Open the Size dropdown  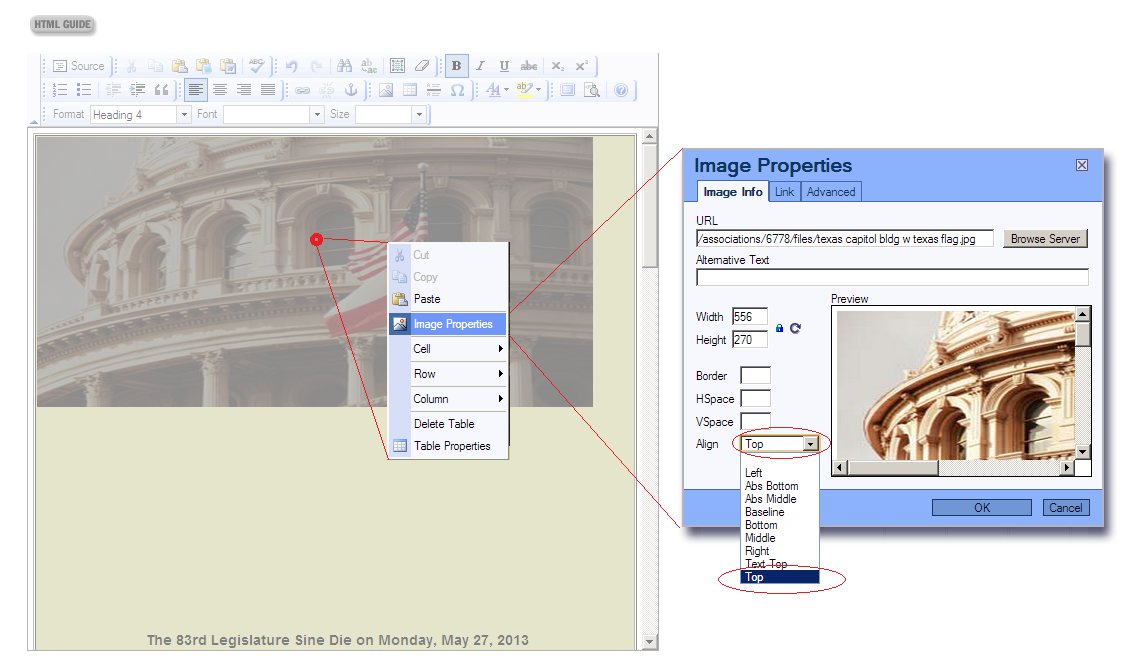pyautogui.click(x=391, y=114)
